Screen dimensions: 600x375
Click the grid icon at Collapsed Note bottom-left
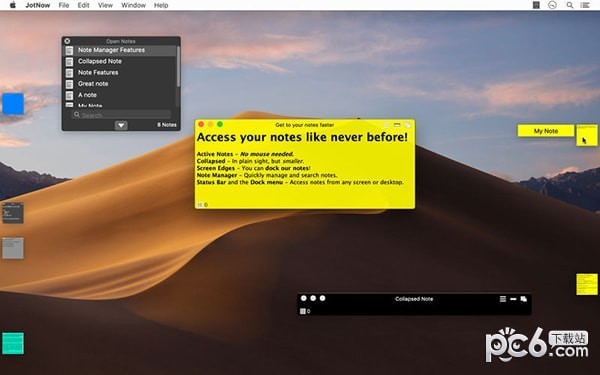pos(302,311)
